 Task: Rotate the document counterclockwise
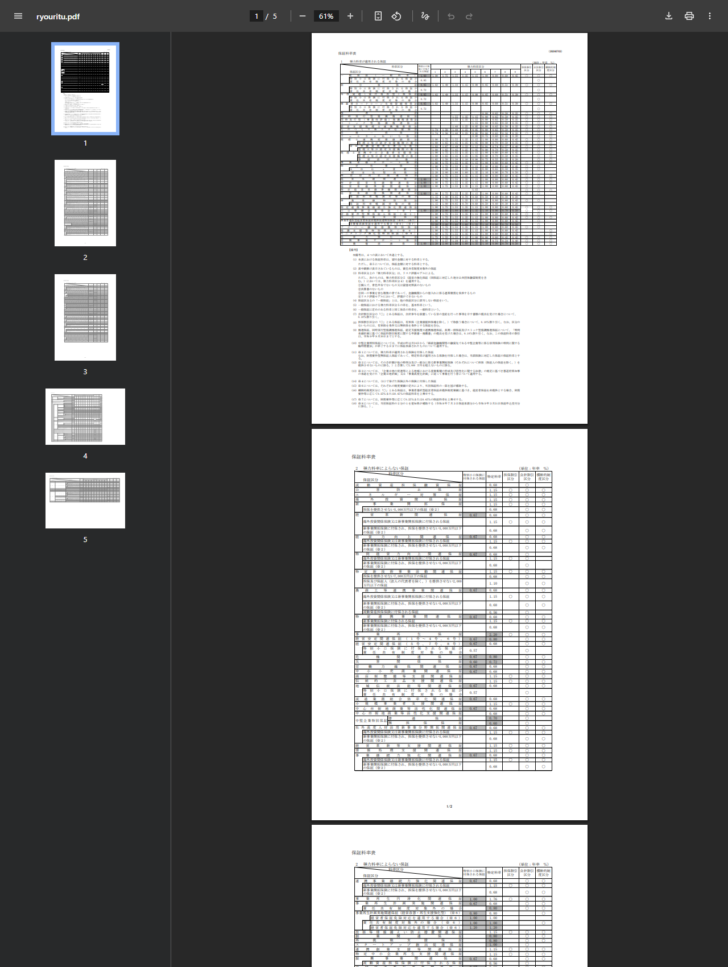click(396, 16)
